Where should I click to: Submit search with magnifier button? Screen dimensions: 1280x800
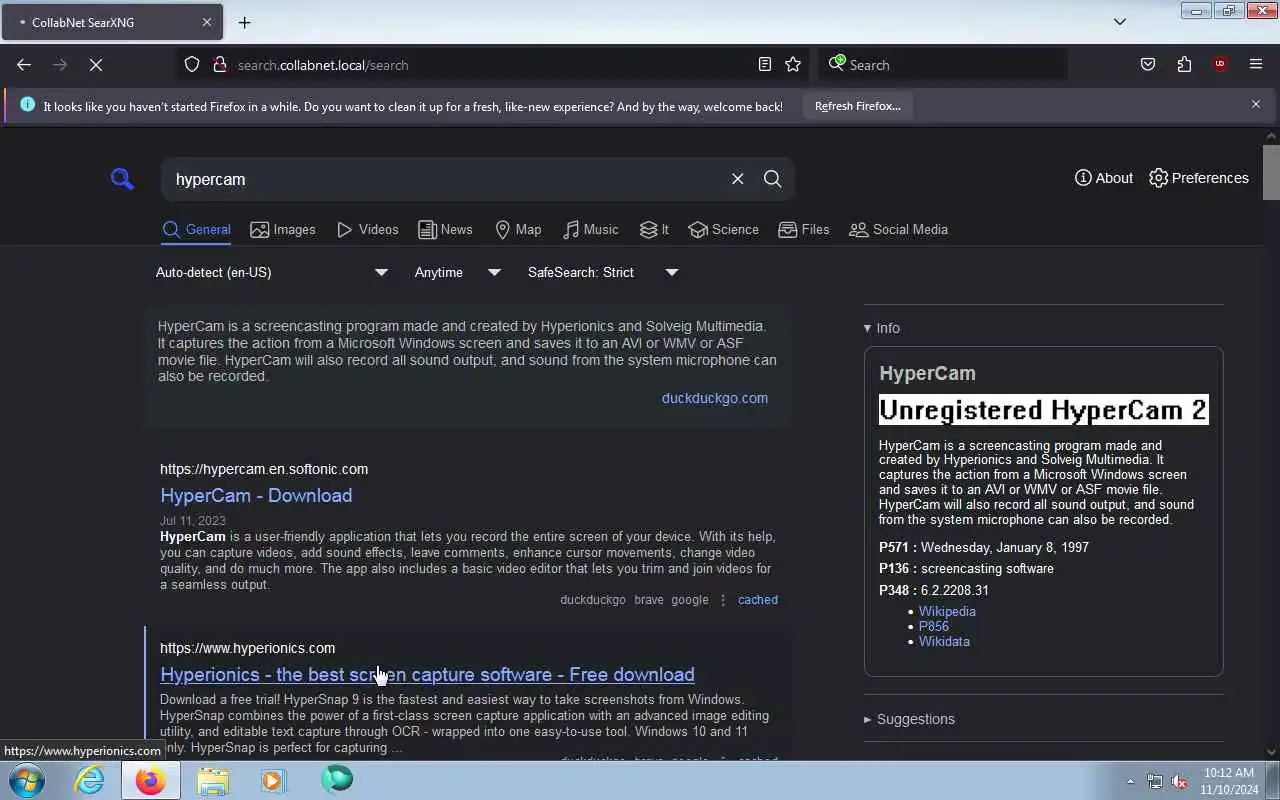point(772,179)
